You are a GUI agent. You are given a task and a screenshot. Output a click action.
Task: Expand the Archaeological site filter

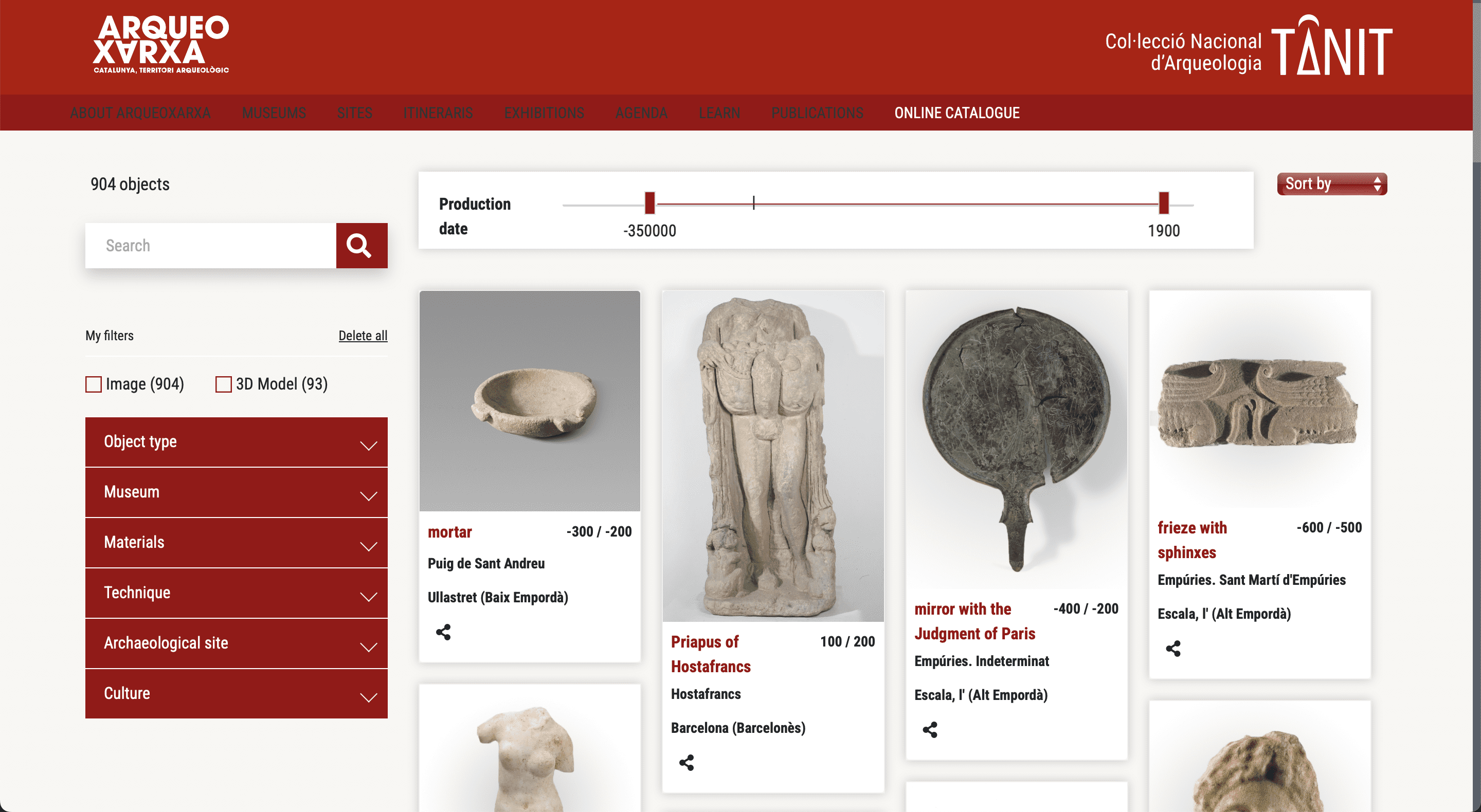click(x=236, y=643)
